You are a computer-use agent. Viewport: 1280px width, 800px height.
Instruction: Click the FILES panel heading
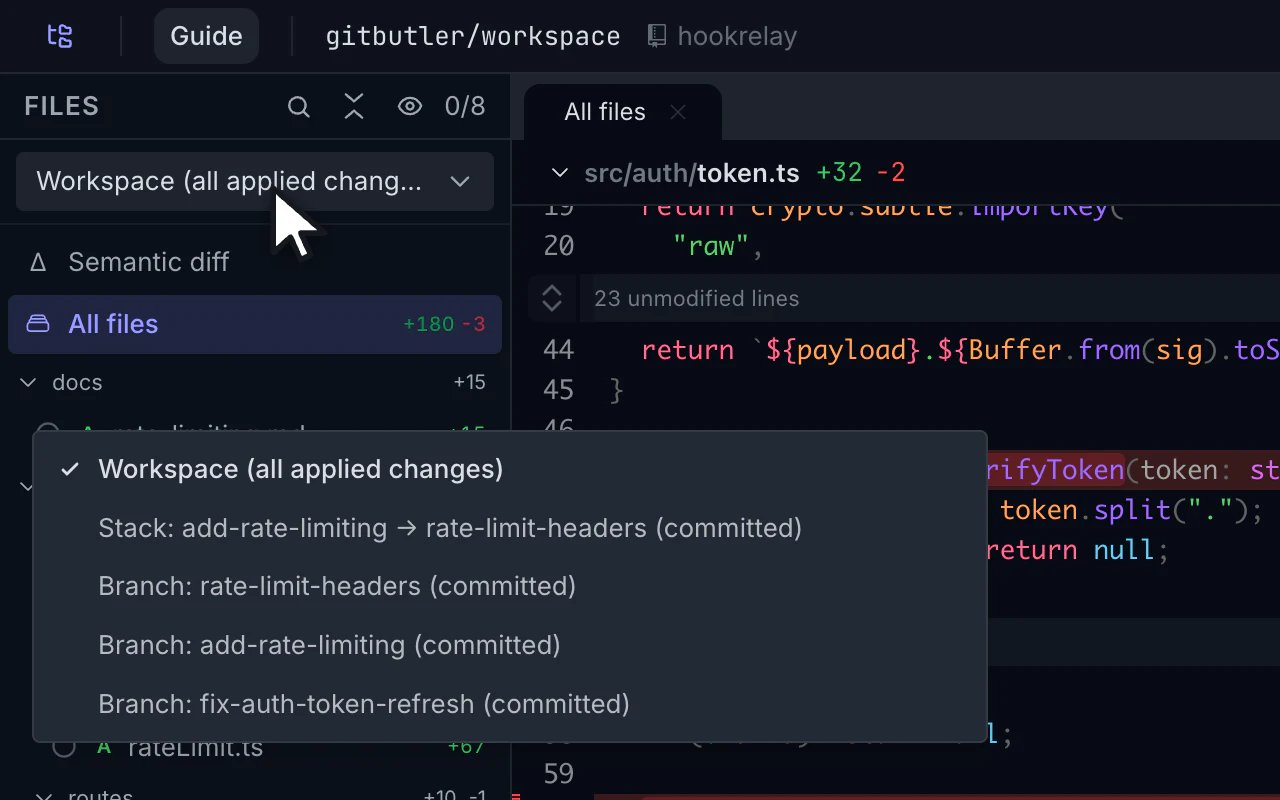pos(62,106)
